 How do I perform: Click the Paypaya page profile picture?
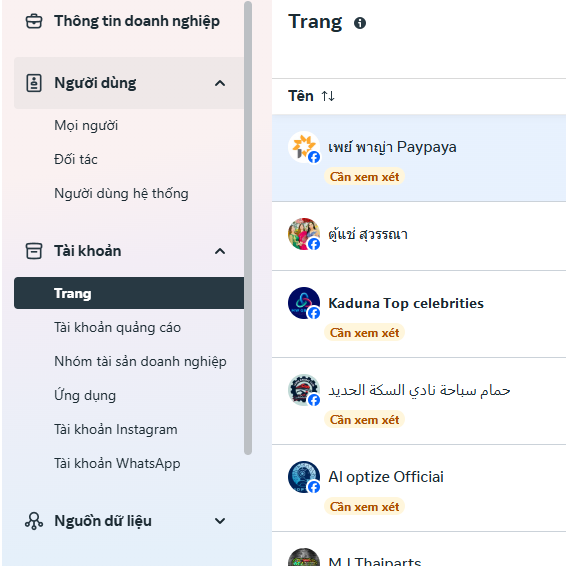tap(304, 147)
